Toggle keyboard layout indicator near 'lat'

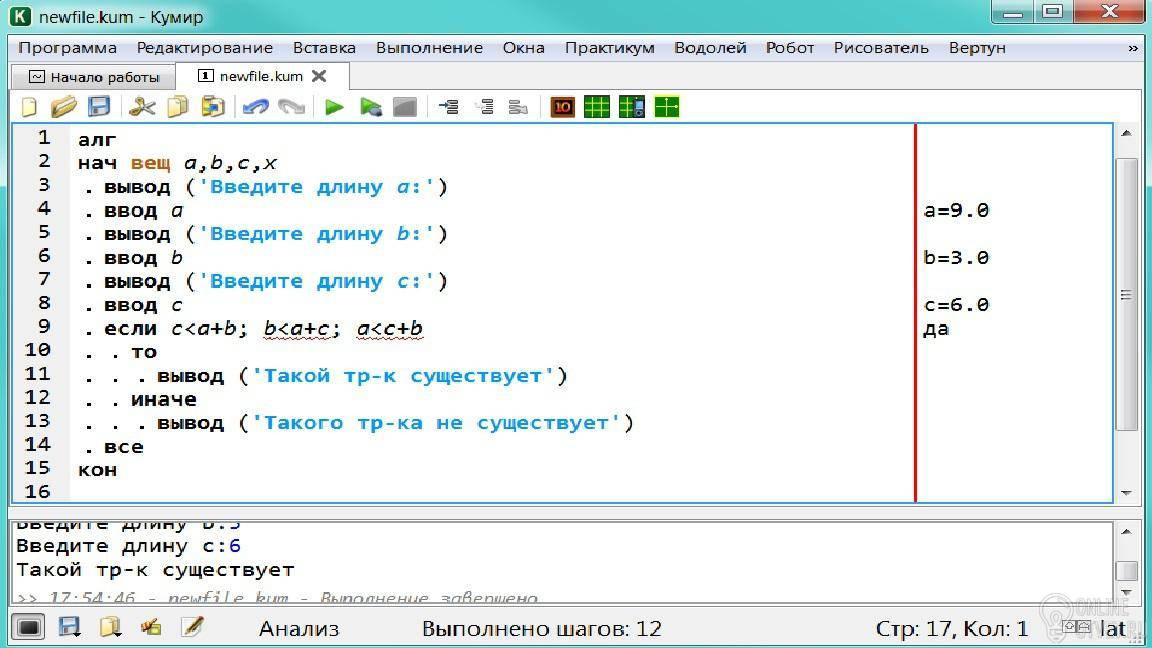pyautogui.click(x=1077, y=627)
